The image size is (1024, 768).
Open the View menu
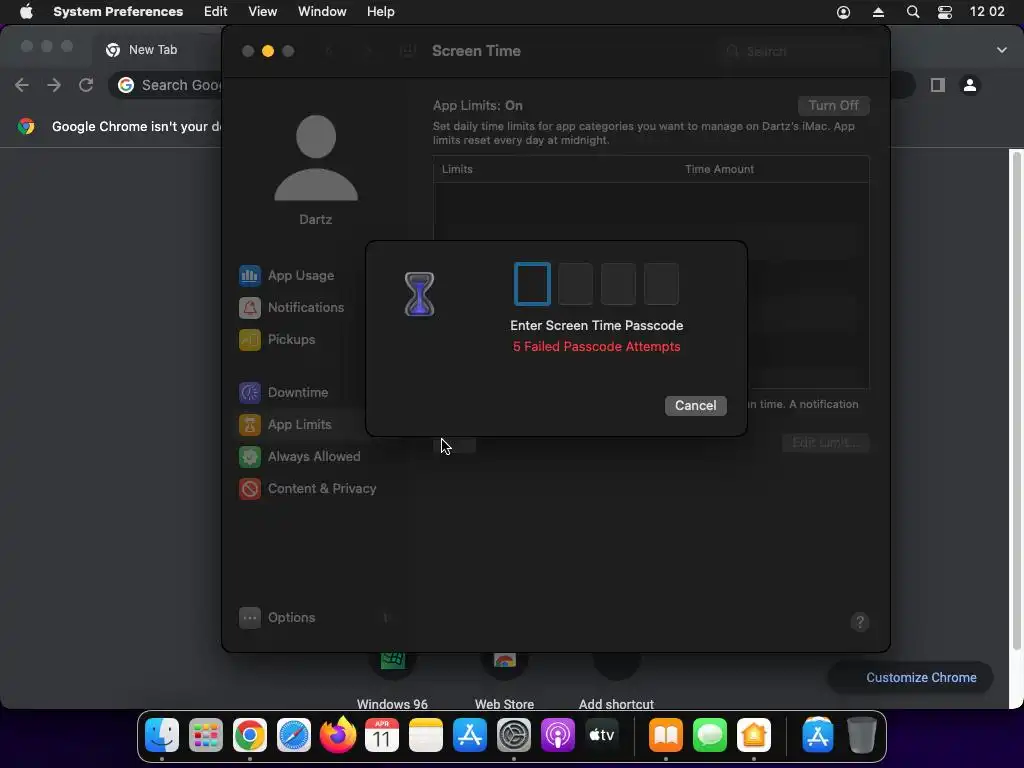263,12
